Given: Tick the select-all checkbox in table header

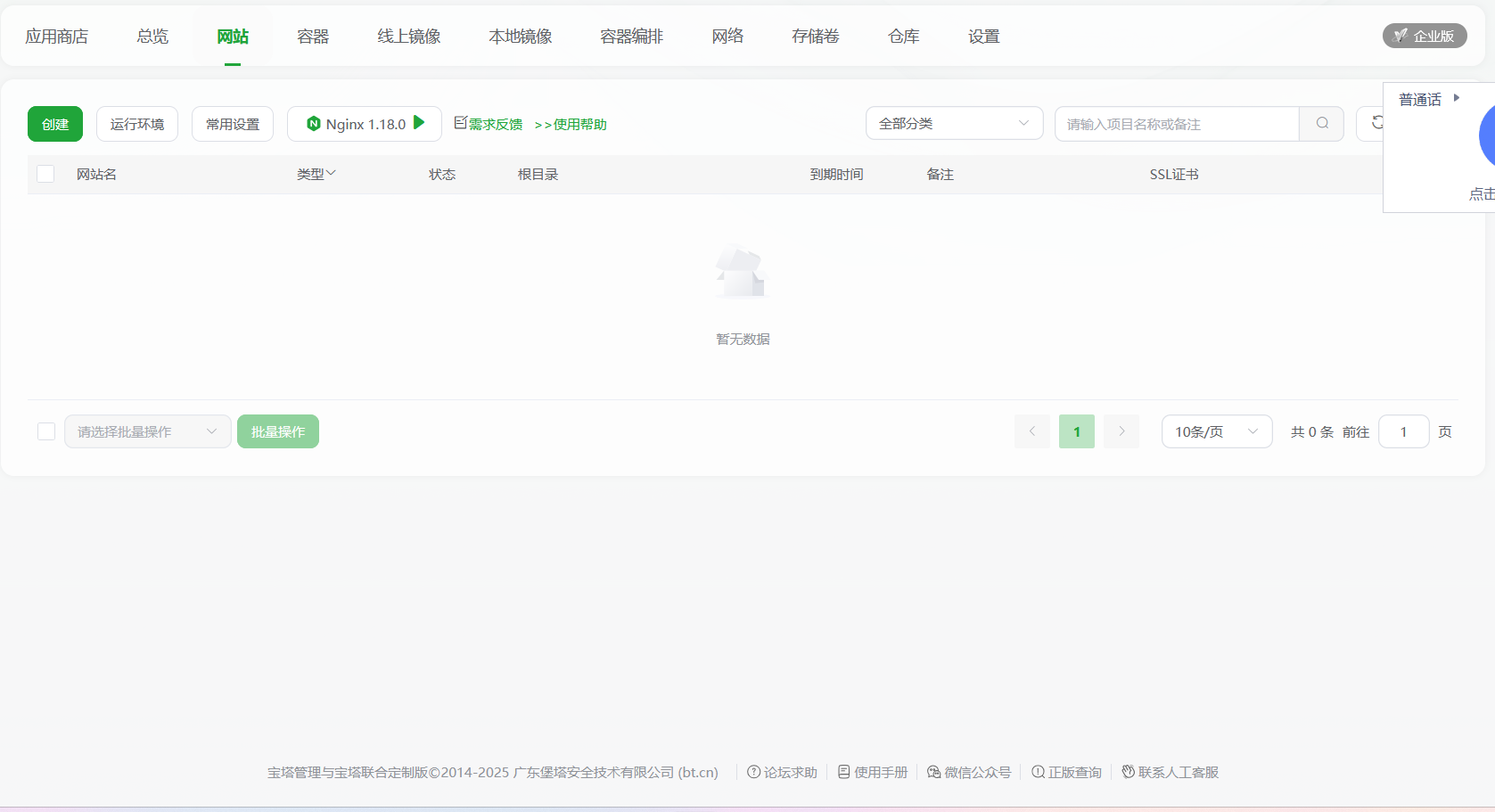Looking at the screenshot, I should [x=45, y=174].
